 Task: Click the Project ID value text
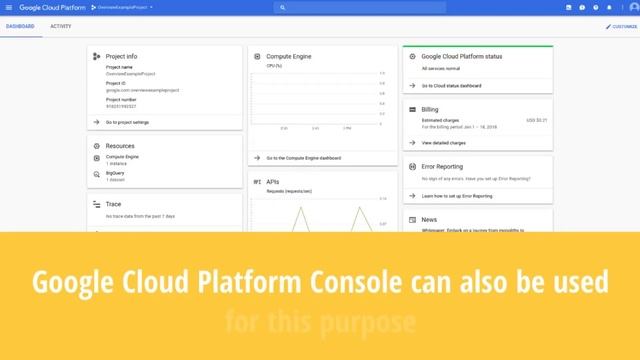[x=142, y=90]
